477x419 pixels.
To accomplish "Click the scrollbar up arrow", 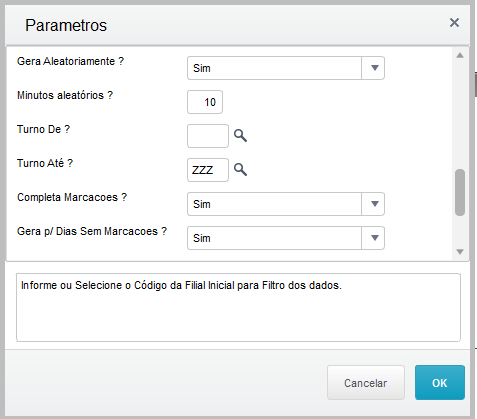I will tap(460, 55).
